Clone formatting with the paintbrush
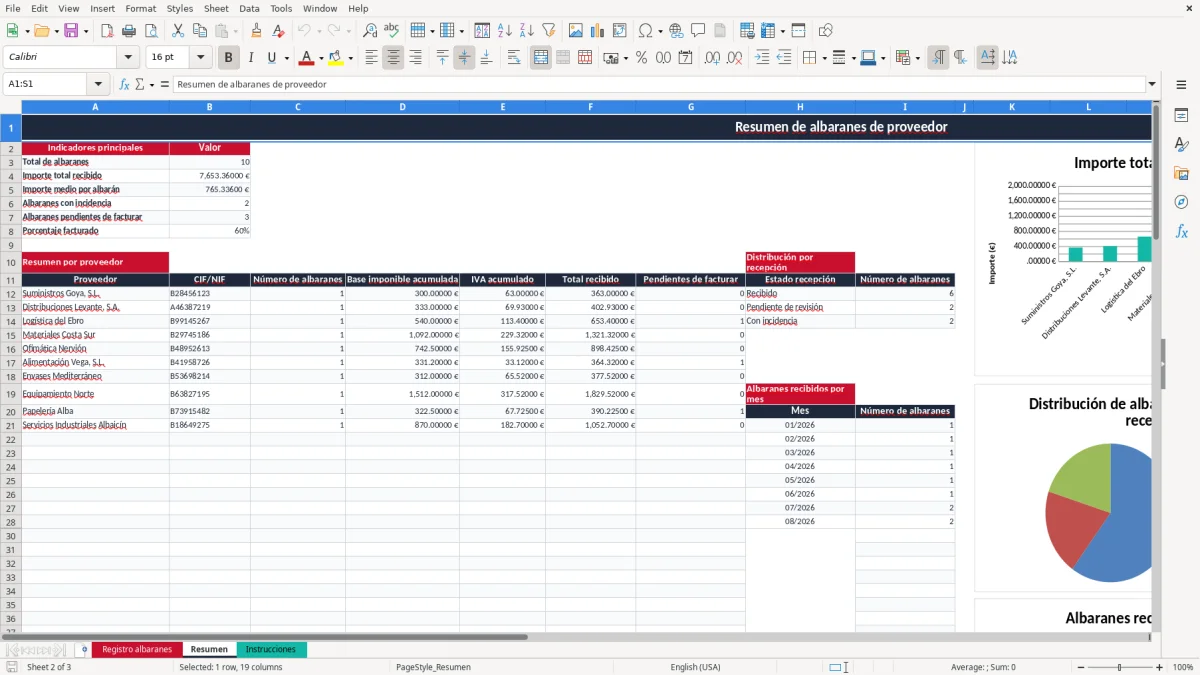 pyautogui.click(x=256, y=31)
